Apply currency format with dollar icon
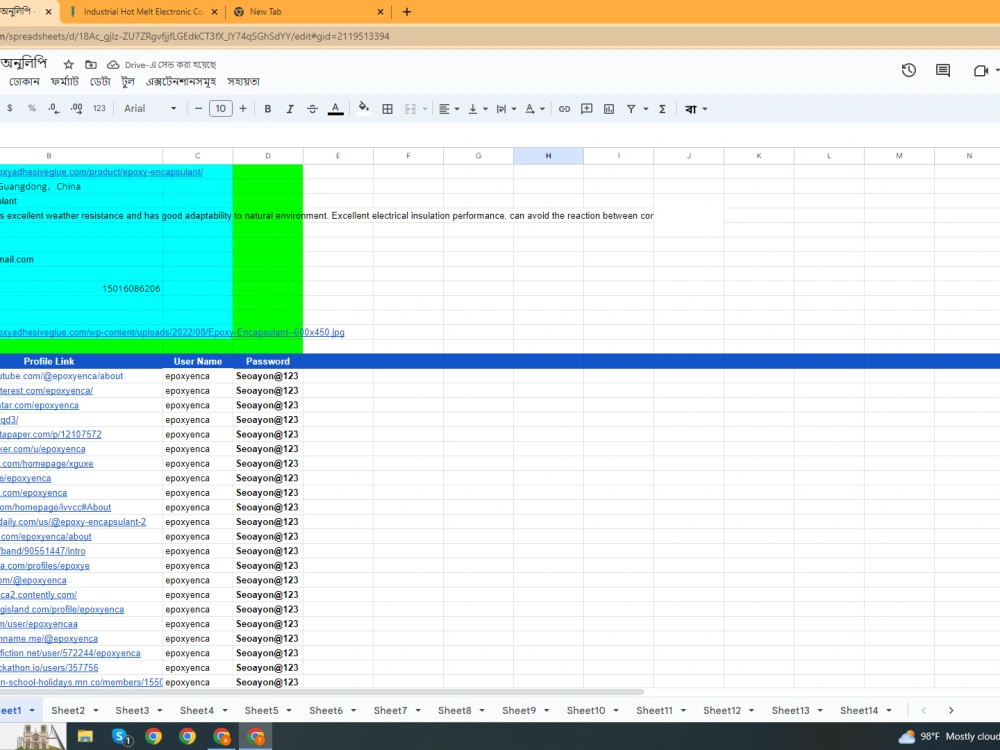The image size is (1000, 750). [10, 108]
